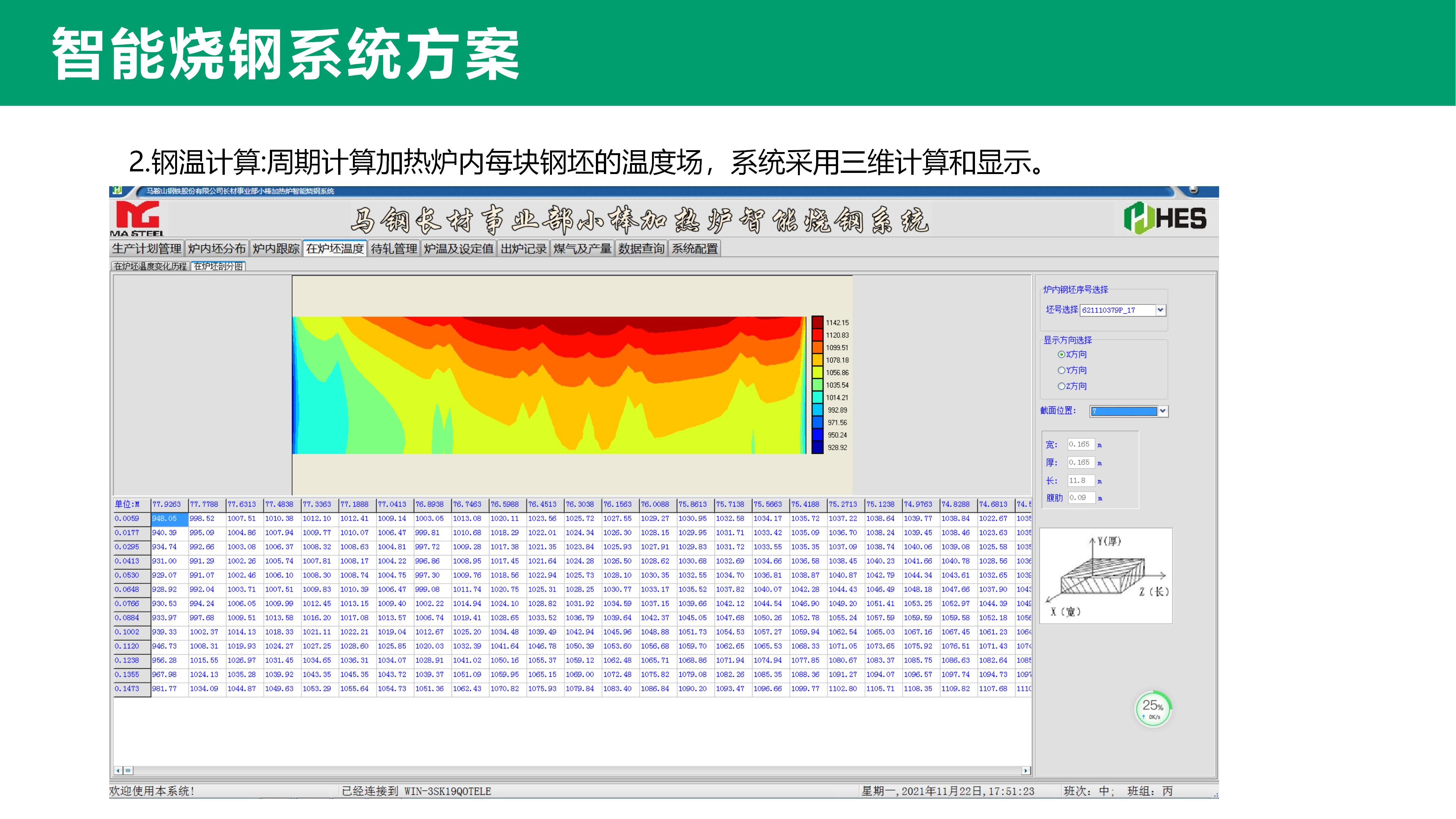This screenshot has height=819, width=1456.
Task: Open the 坯号选择 dropdown arrow
Action: [x=1160, y=310]
